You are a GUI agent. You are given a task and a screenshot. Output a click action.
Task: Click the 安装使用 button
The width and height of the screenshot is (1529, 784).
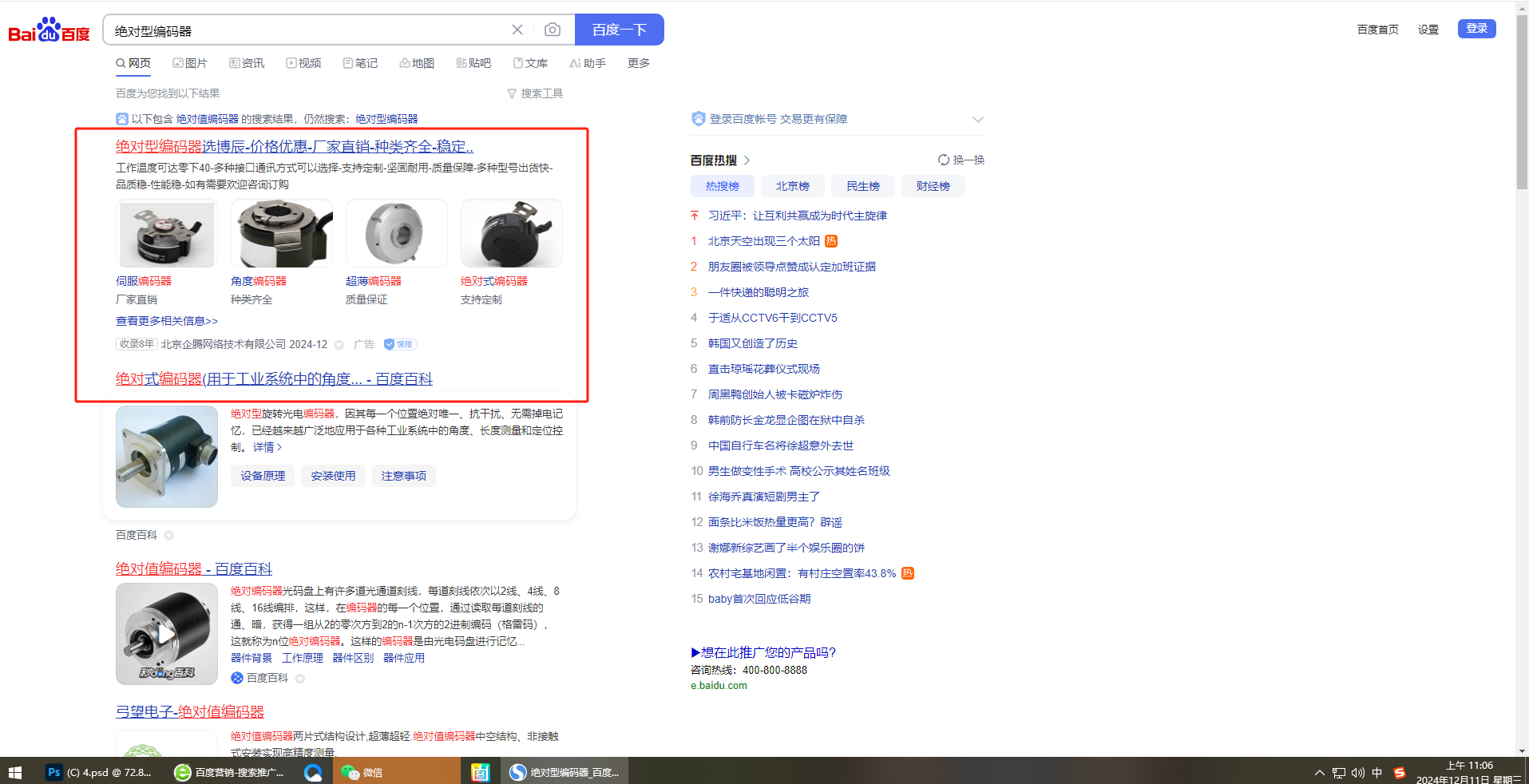333,476
